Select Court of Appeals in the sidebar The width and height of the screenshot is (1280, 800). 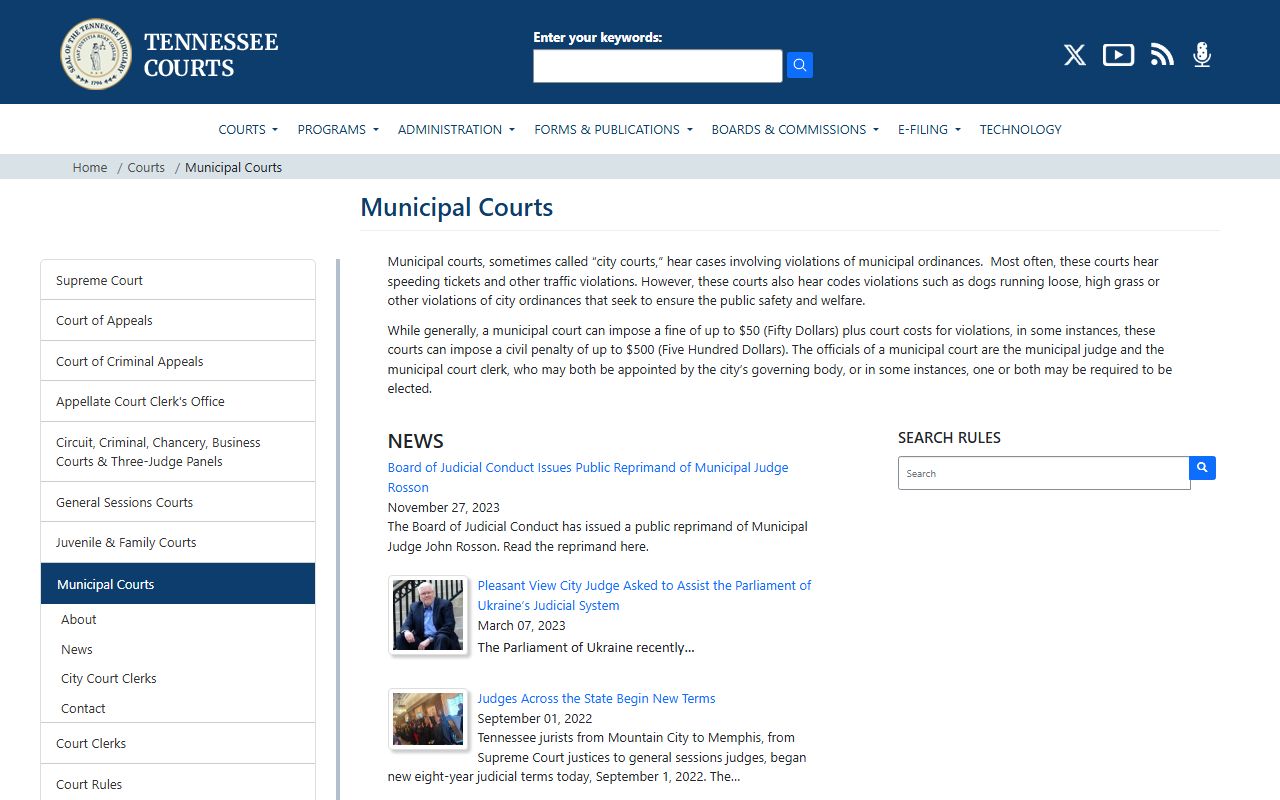click(178, 320)
